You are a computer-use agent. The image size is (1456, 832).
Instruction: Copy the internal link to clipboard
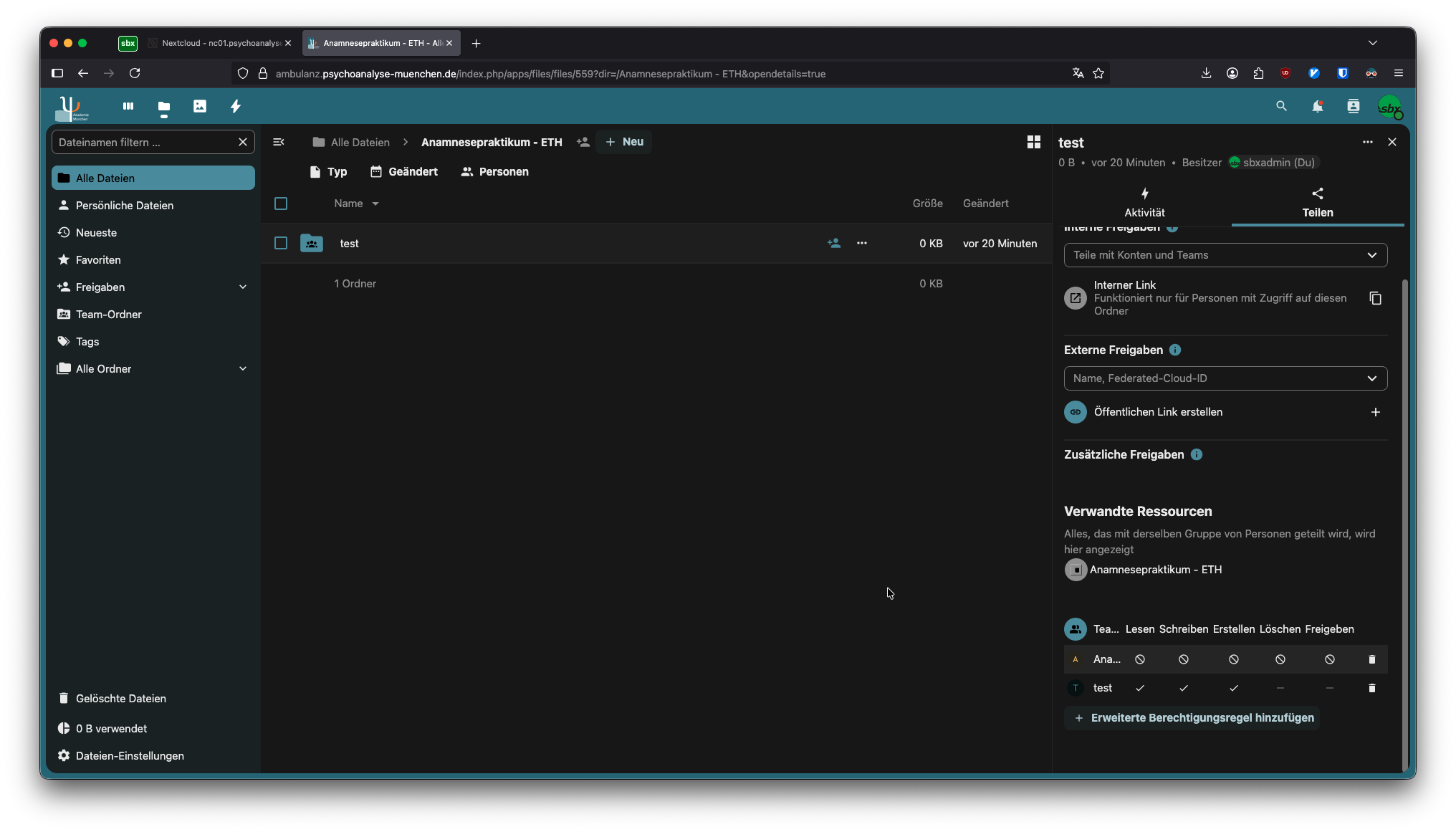coord(1375,298)
